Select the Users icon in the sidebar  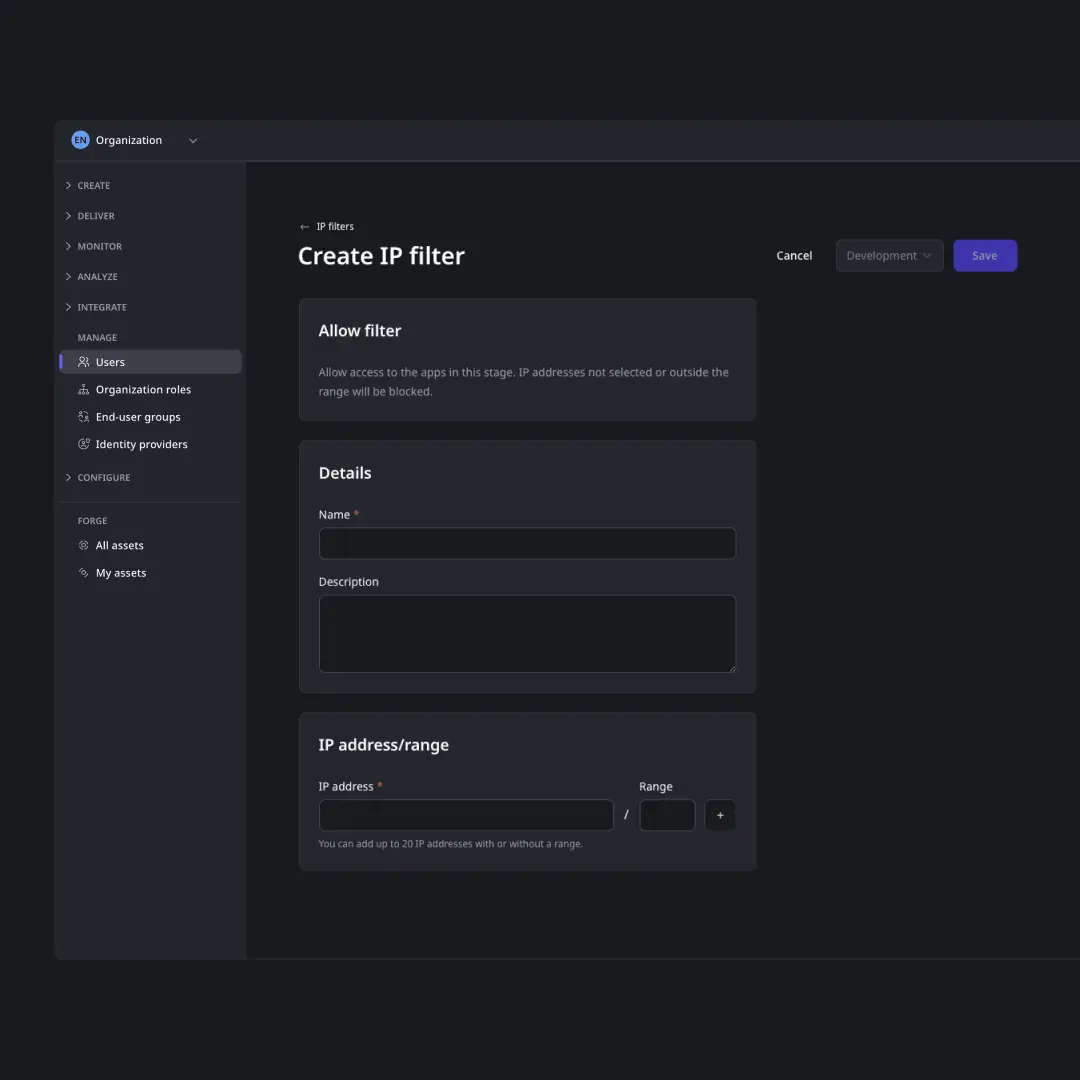coord(84,362)
